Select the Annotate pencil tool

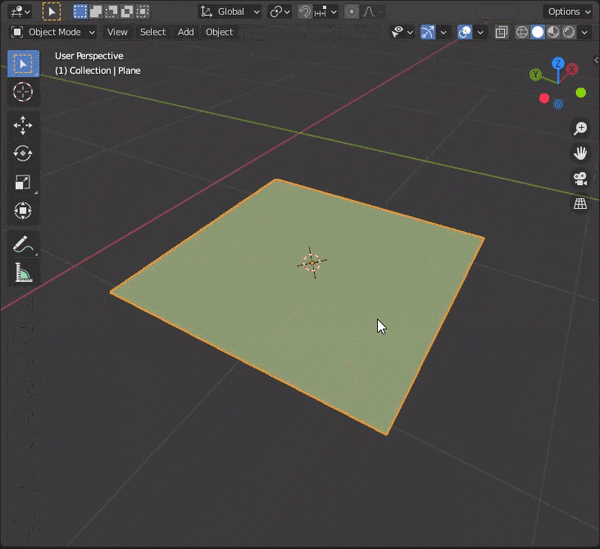[x=23, y=244]
